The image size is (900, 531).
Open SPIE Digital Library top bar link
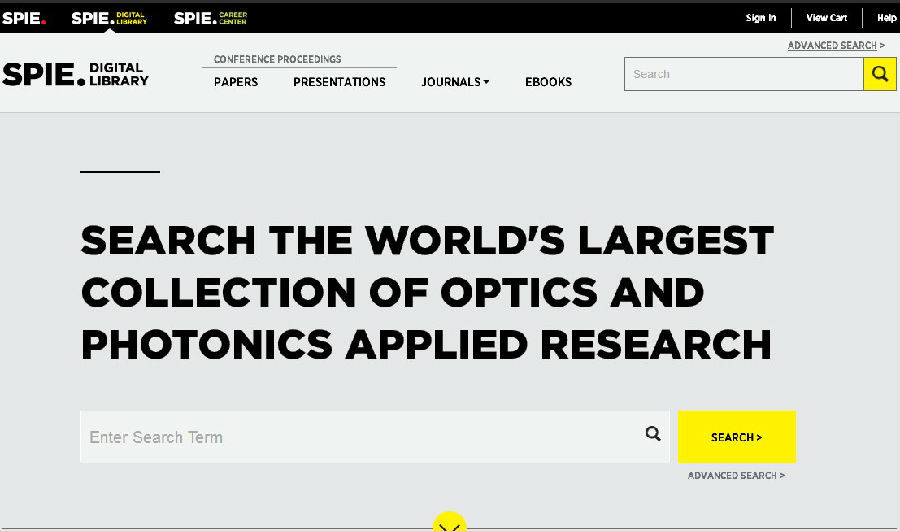point(109,18)
